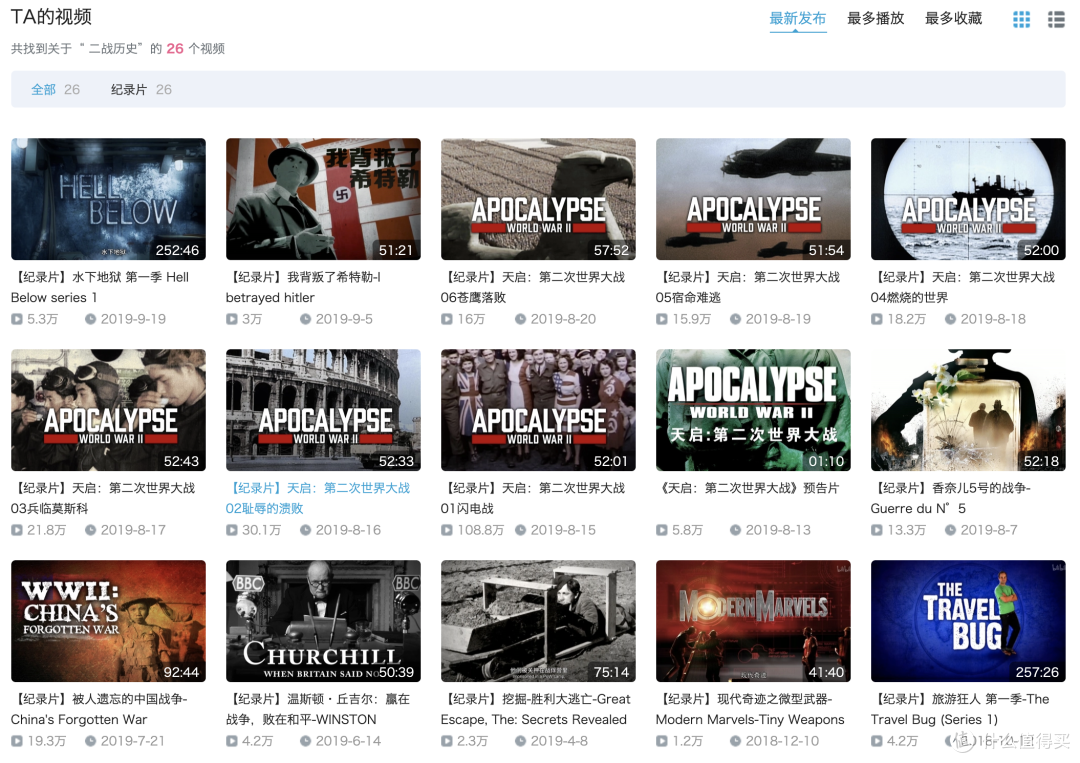Click clock icon beside date 2019-9-5
Viewport: 1080px width, 763px height.
tap(305, 320)
